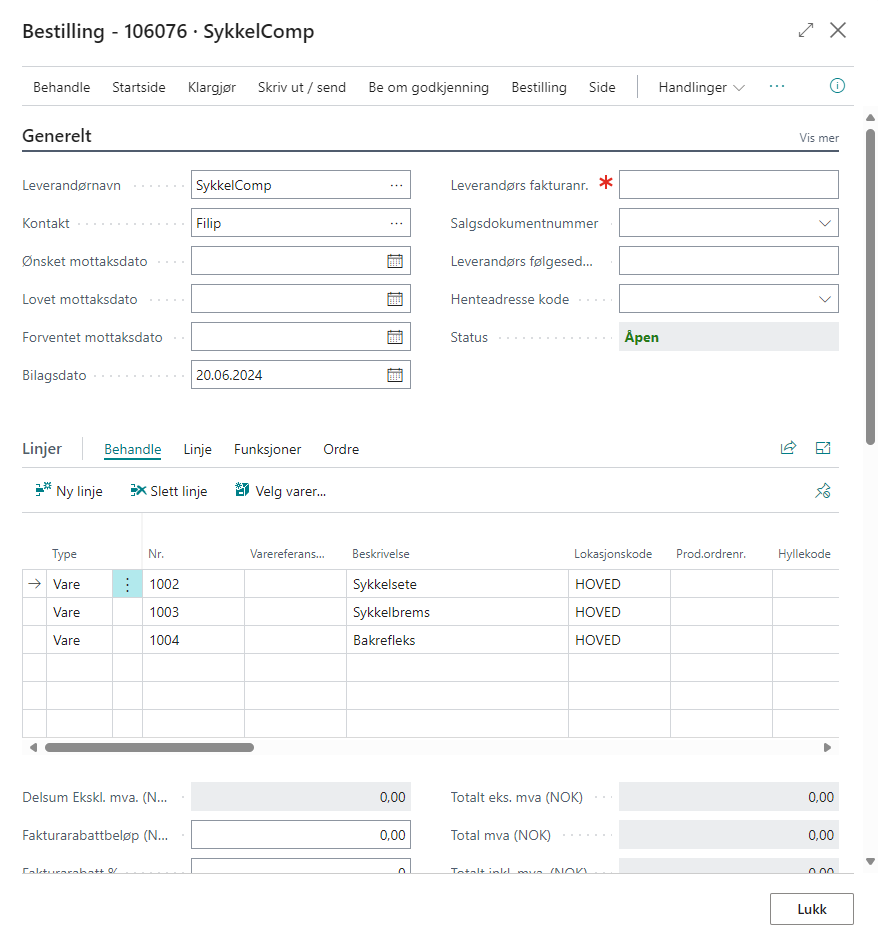Open lookup ellipsis for Leverandørnavn field
The image size is (878, 947).
[397, 185]
